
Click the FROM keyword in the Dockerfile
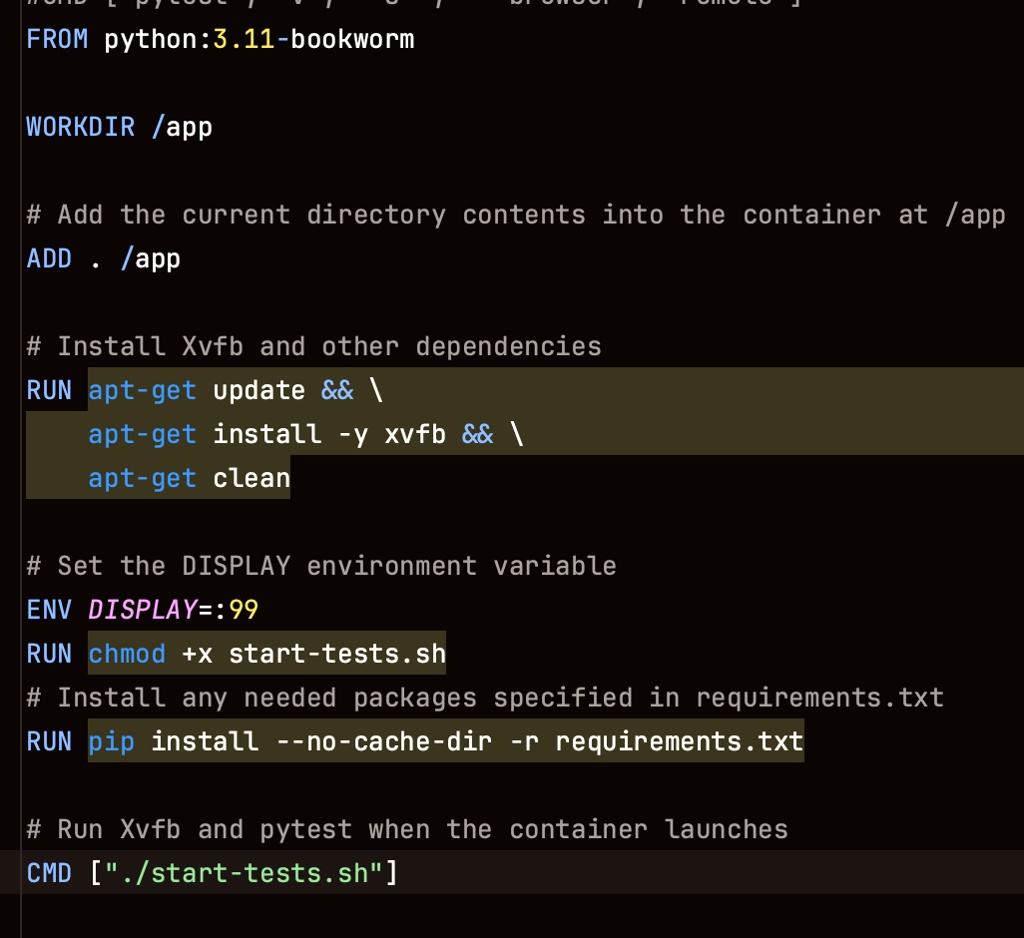point(57,40)
